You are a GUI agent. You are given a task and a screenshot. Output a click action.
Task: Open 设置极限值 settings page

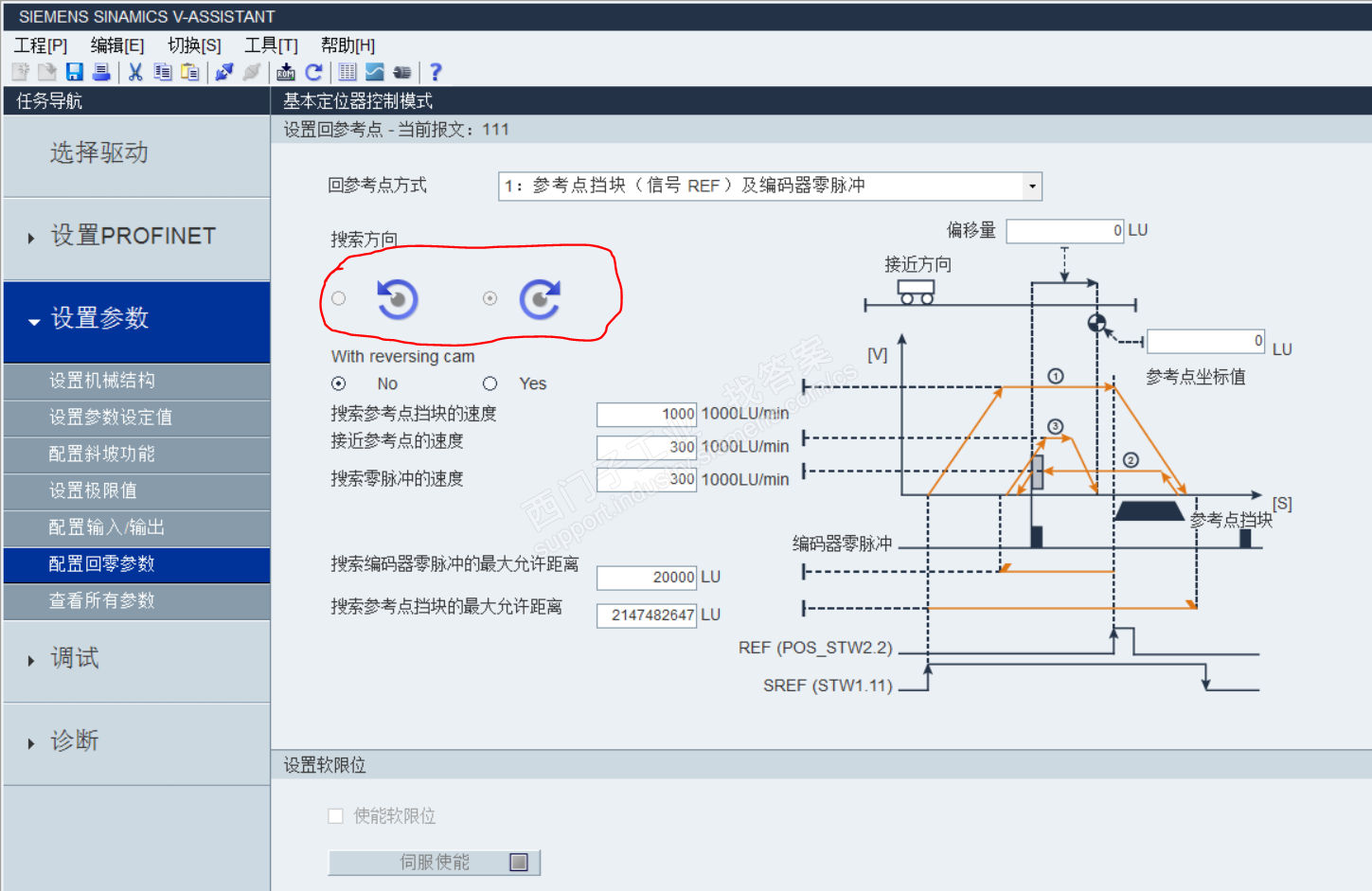(136, 490)
